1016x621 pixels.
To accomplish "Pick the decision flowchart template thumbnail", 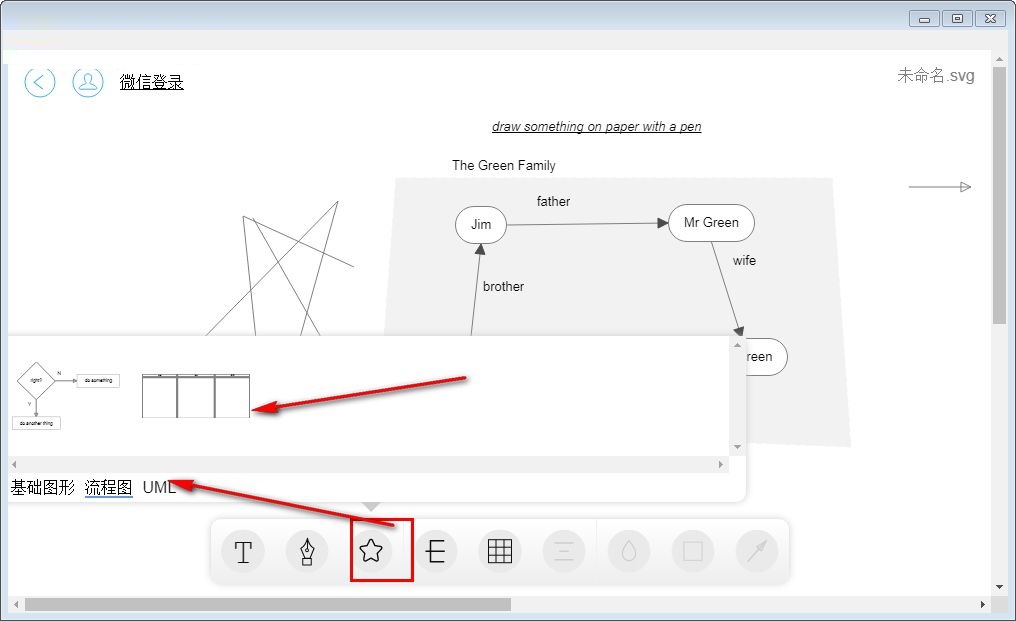I will coord(67,396).
